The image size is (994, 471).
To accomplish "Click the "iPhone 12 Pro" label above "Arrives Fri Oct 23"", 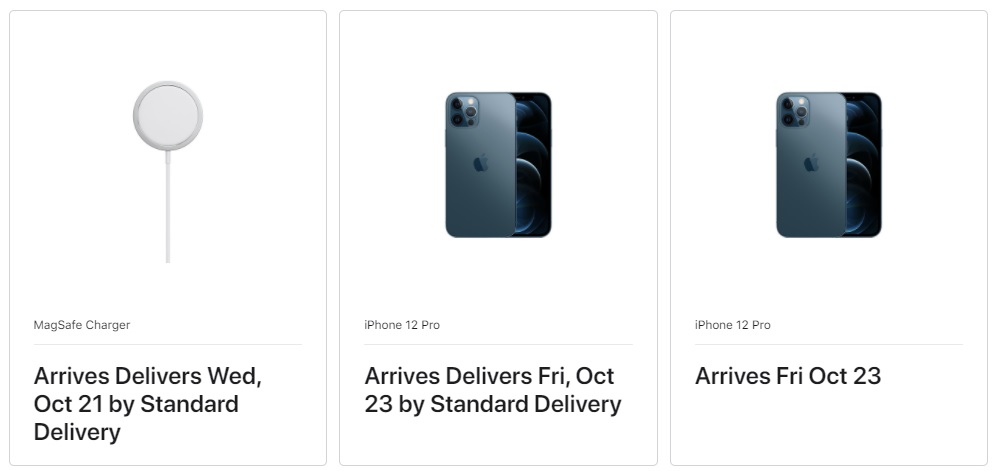I will coord(733,325).
